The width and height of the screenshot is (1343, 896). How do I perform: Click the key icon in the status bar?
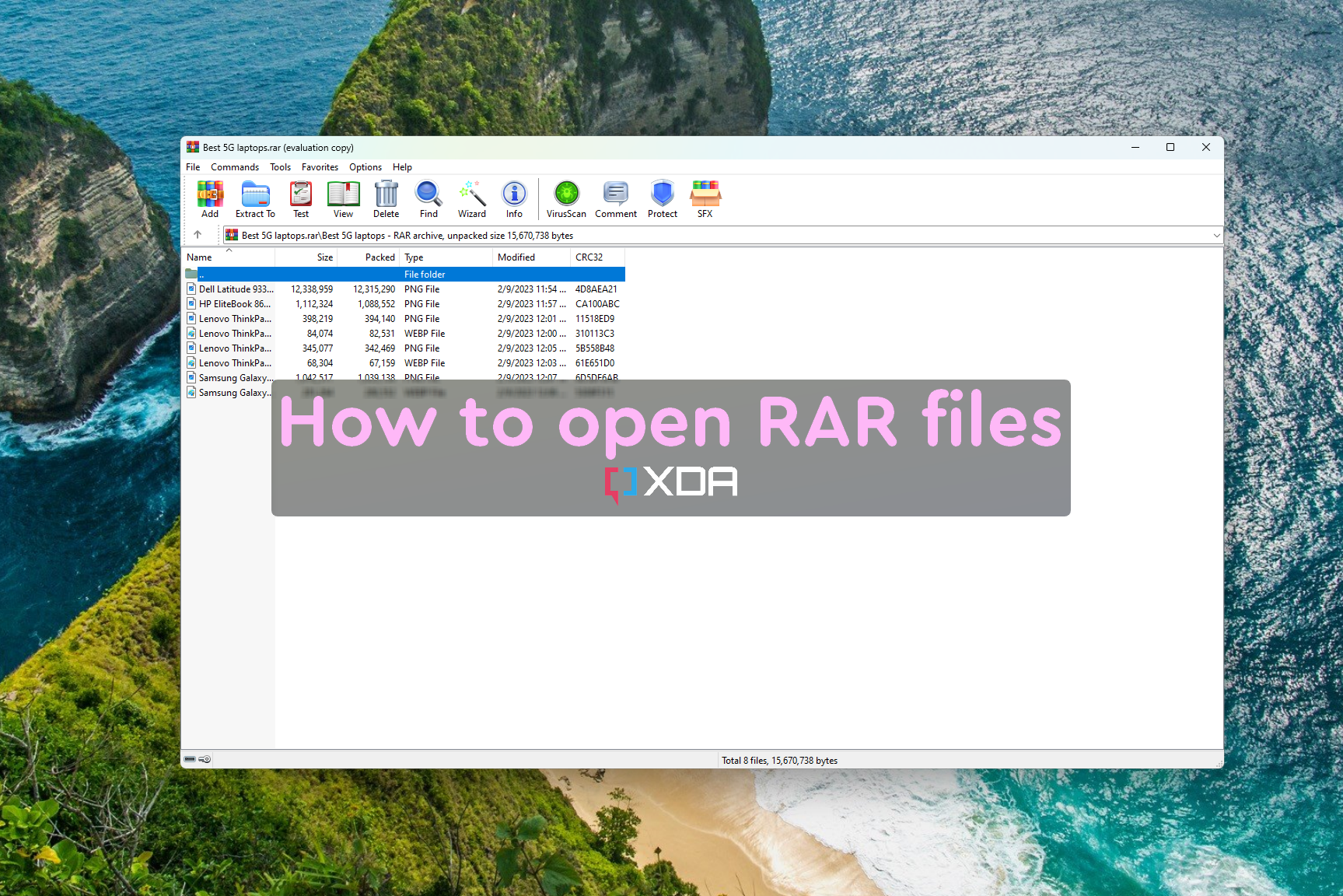point(204,759)
